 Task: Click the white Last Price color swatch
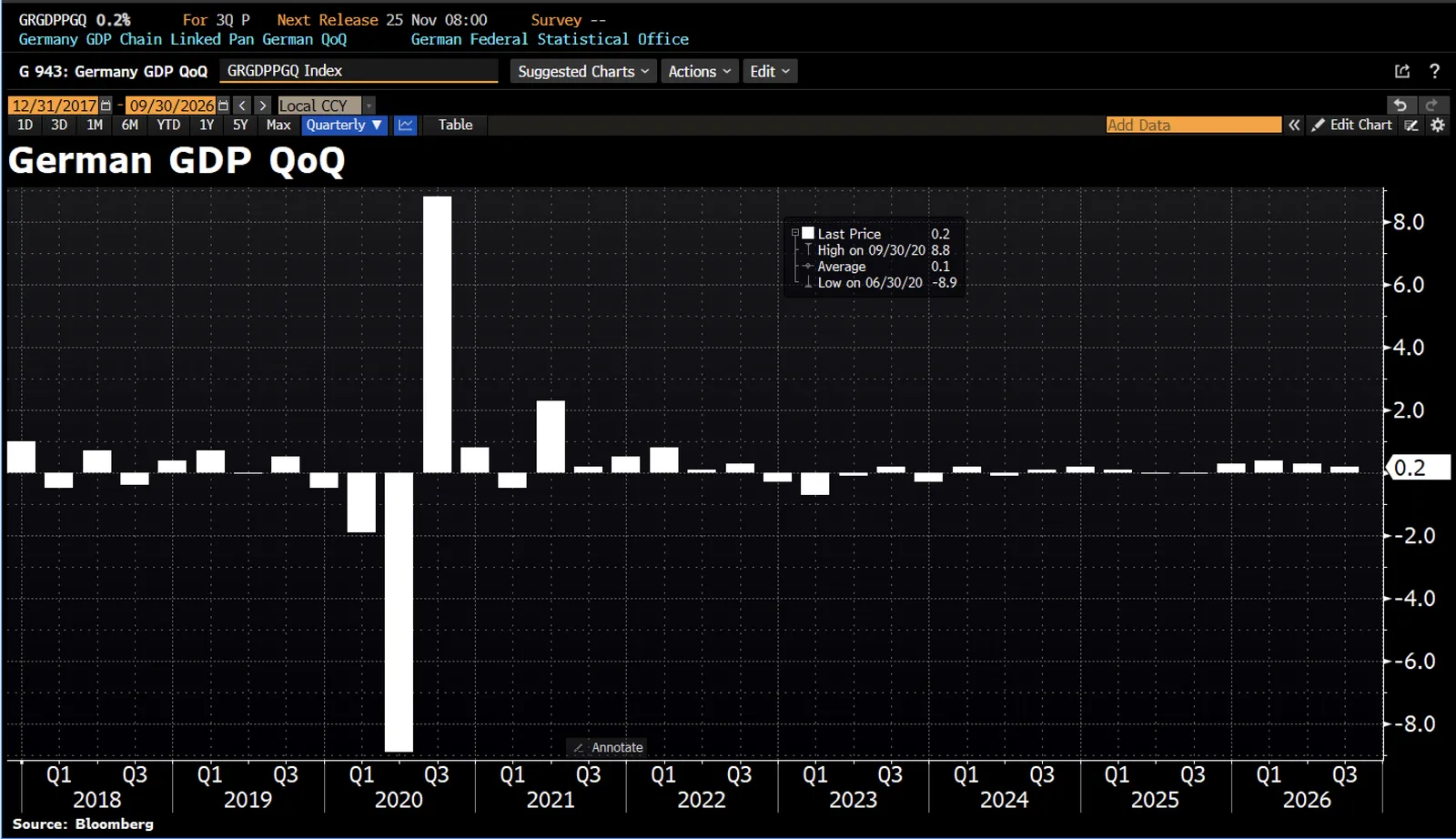click(808, 233)
